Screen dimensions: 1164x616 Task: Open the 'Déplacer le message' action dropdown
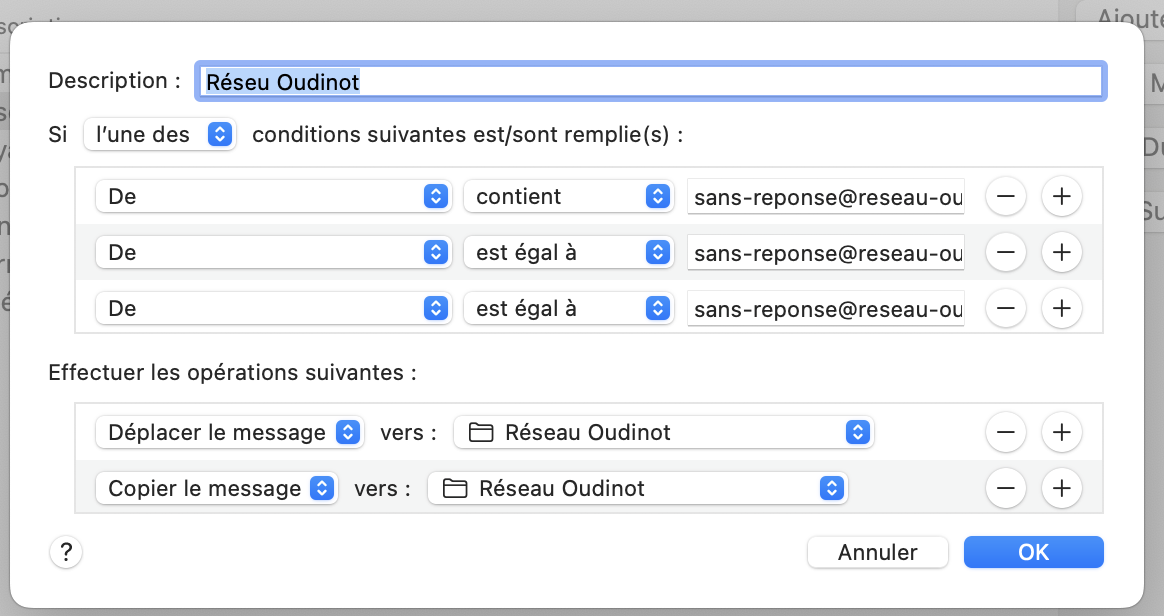point(229,432)
